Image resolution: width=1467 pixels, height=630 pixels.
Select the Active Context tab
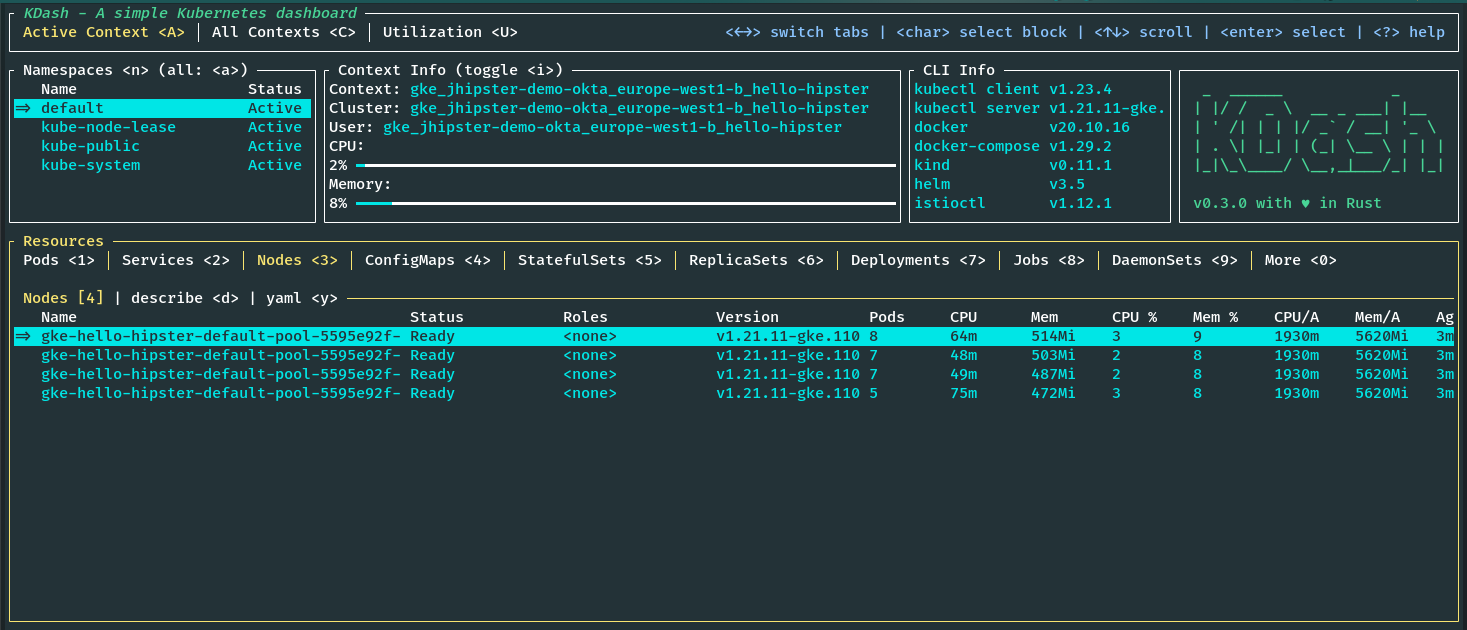tap(104, 32)
